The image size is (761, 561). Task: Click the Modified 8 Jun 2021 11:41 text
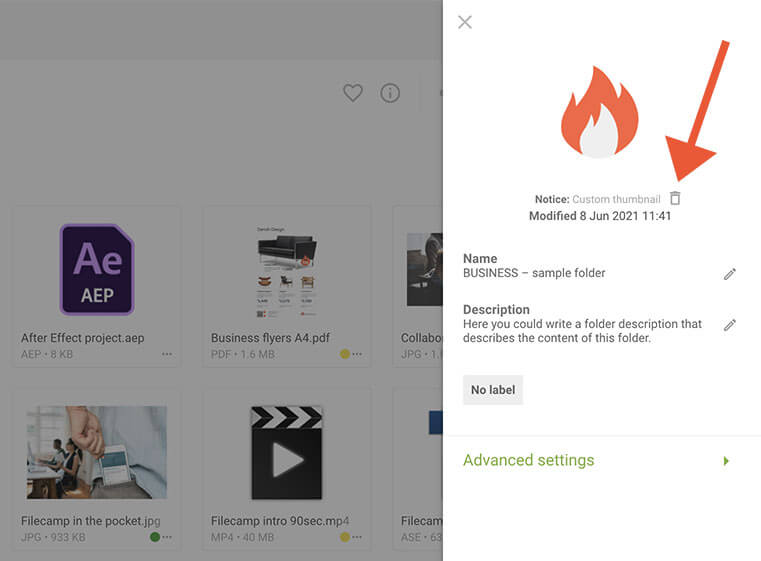coord(600,215)
